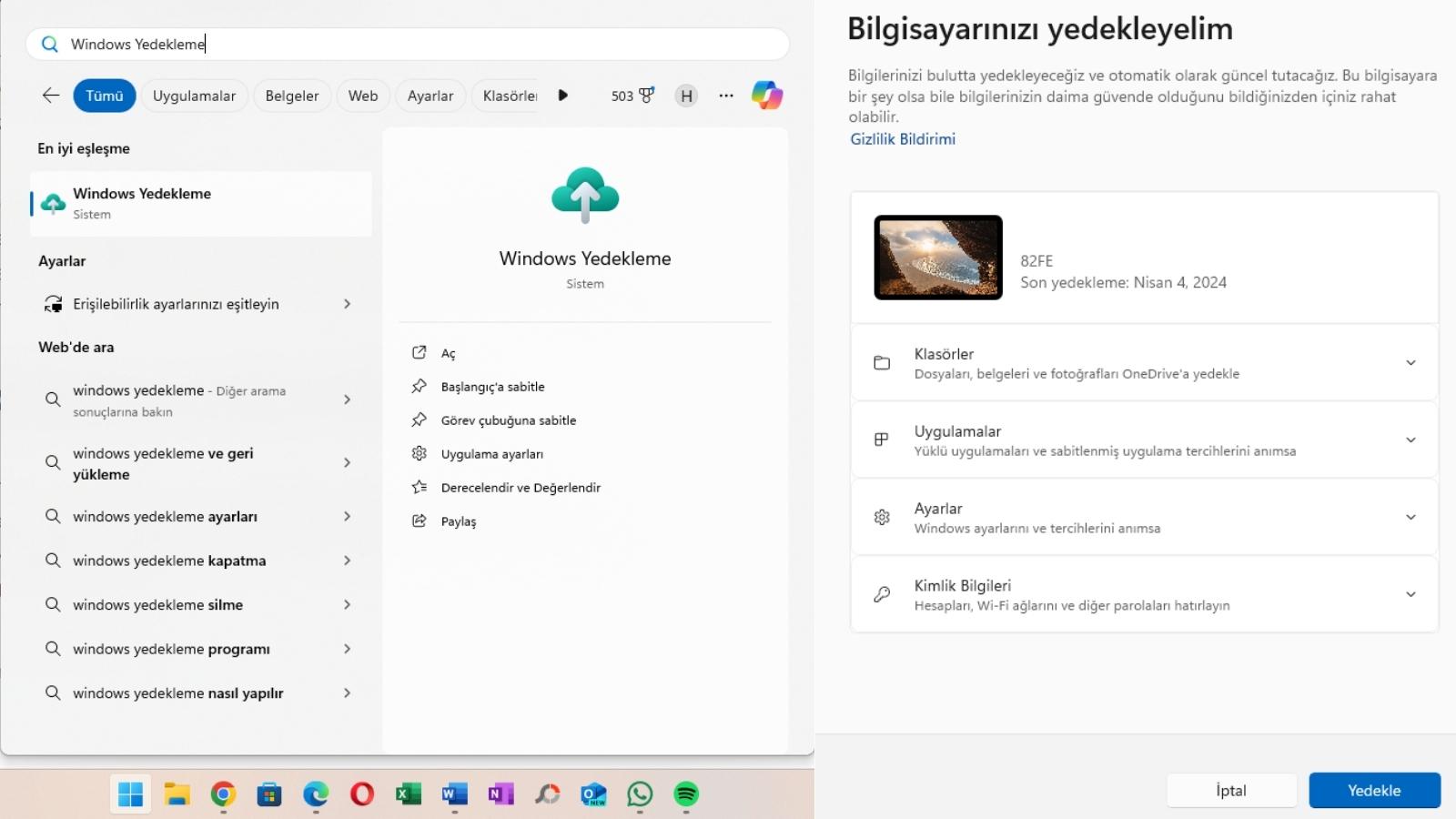Image resolution: width=1456 pixels, height=819 pixels.
Task: Expand chevron for windows yedekleme ve geri yükleme
Action: point(347,463)
